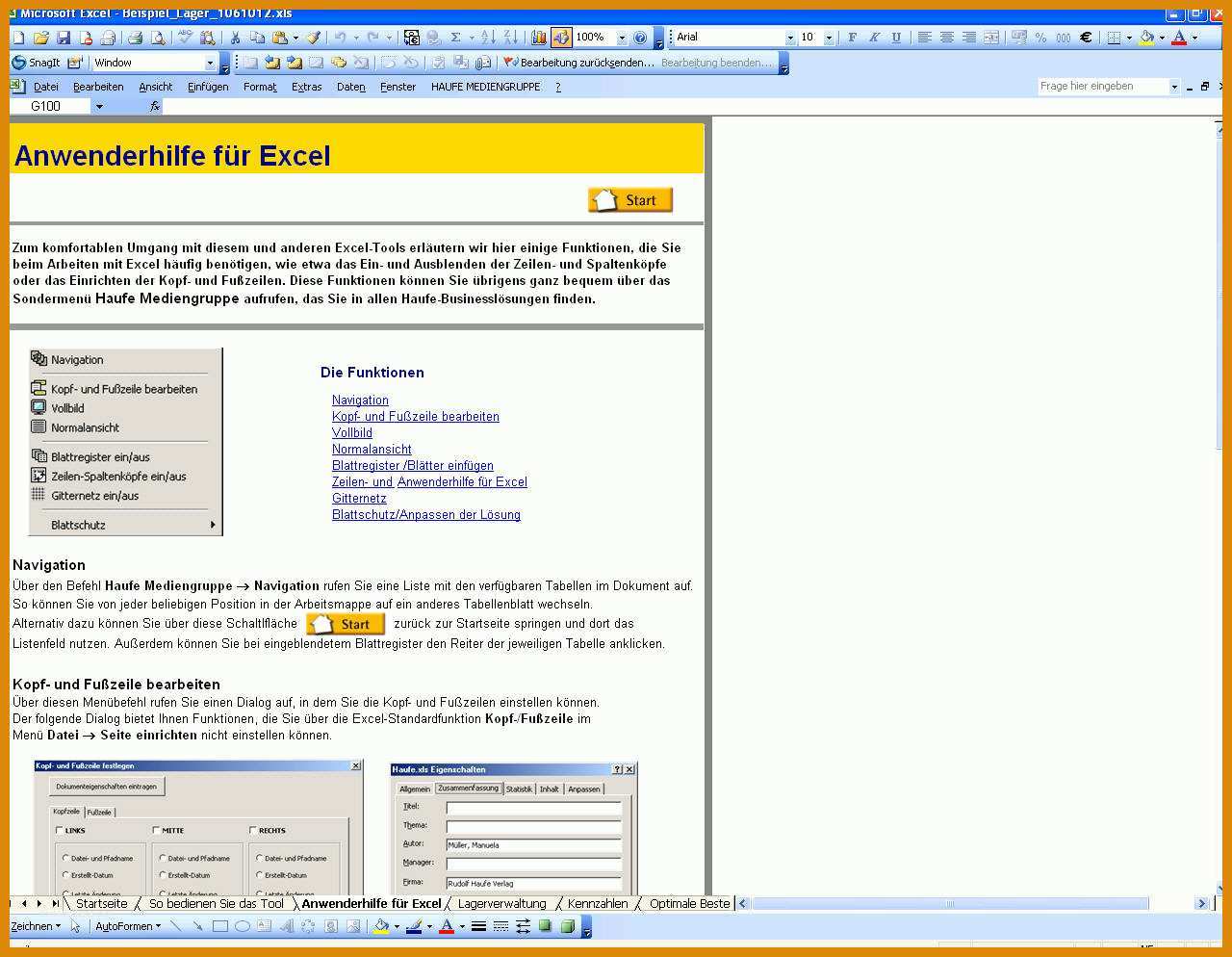Apply fill color from formatting toolbar
This screenshot has width=1232, height=957.
[1146, 38]
